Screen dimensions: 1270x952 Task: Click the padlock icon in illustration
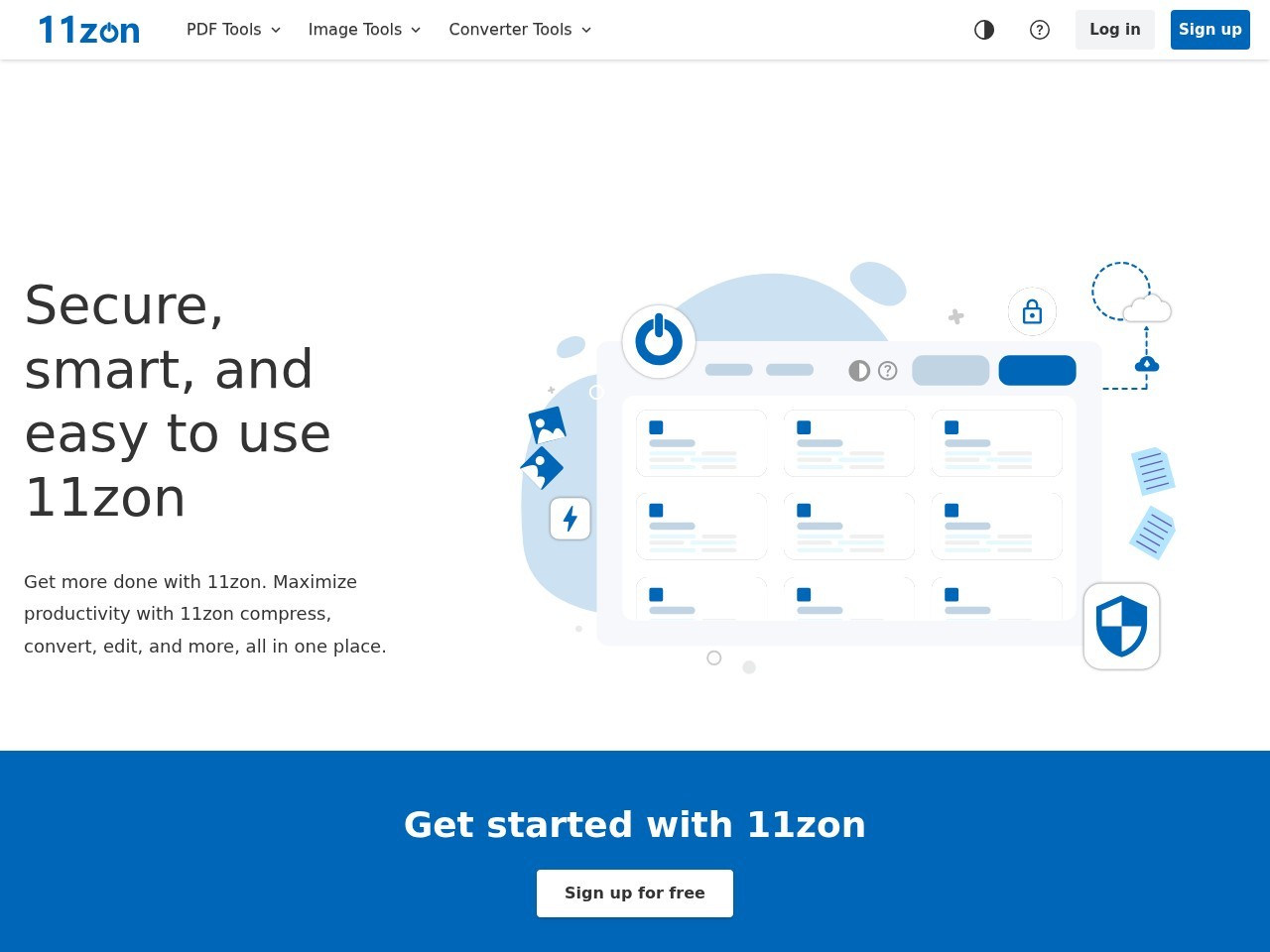coord(1032,311)
